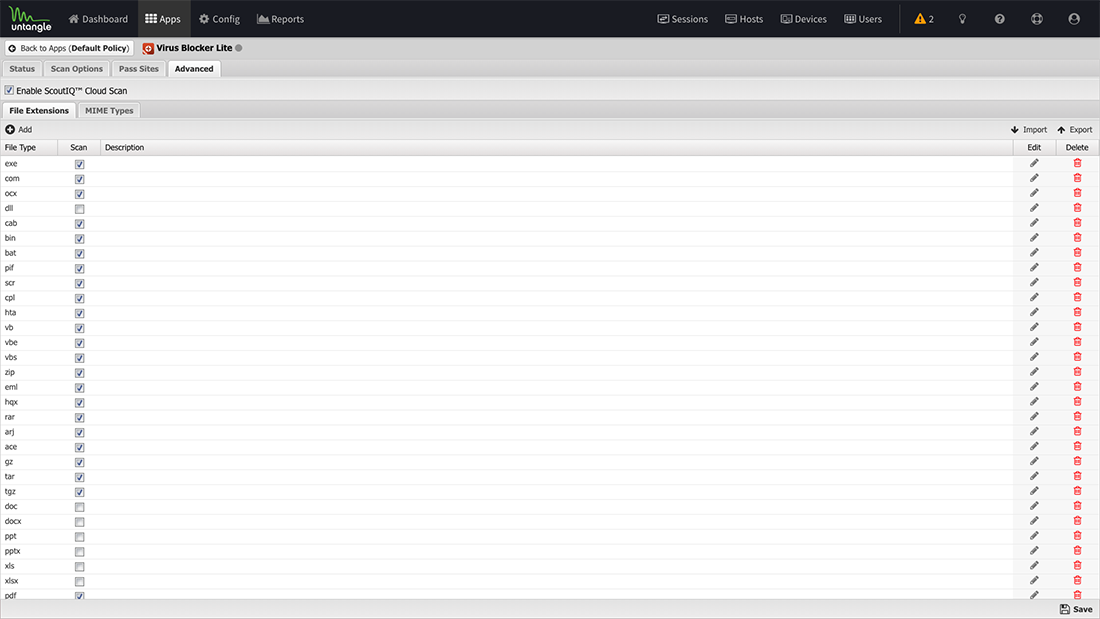1100x619 pixels.
Task: Open the help question mark icon
Action: [x=1000, y=19]
